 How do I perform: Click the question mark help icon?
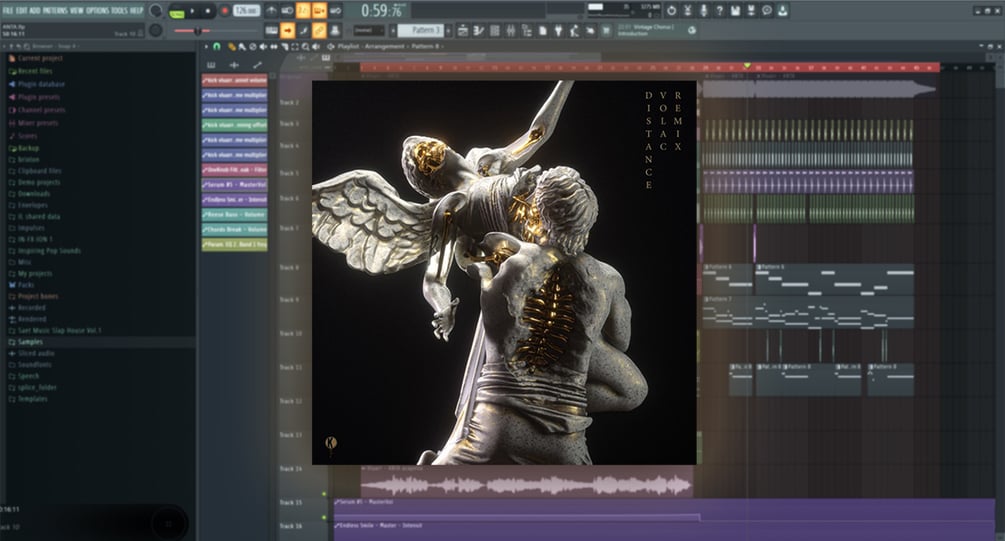point(719,11)
